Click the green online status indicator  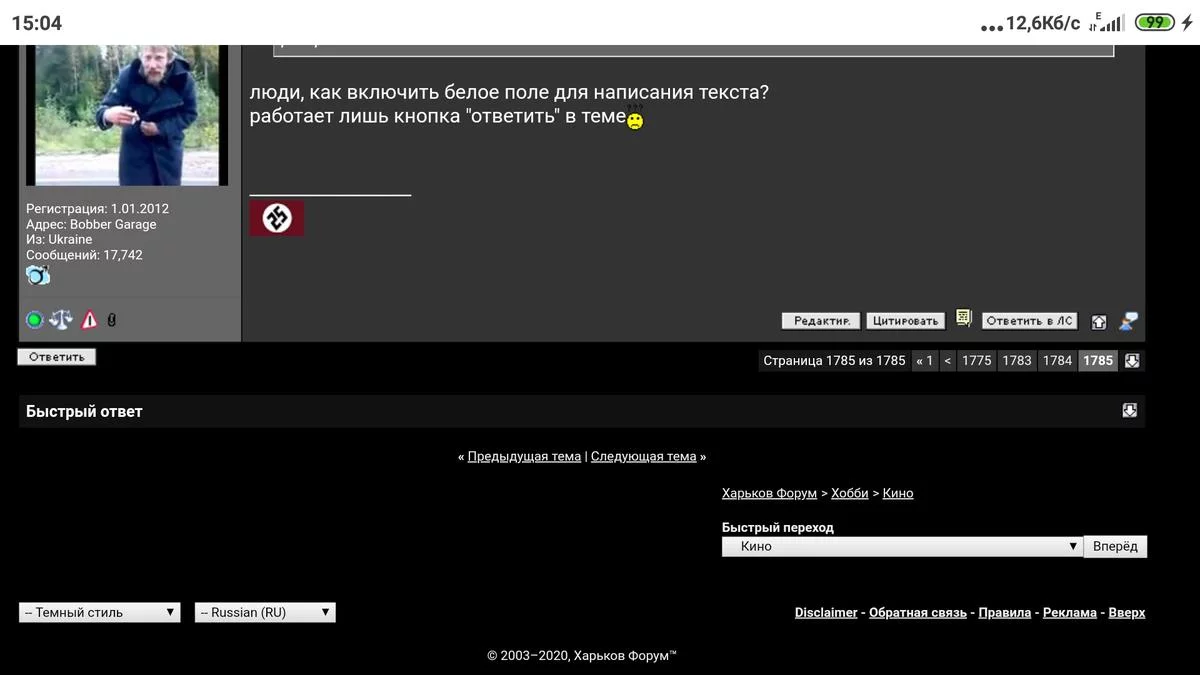pos(34,320)
